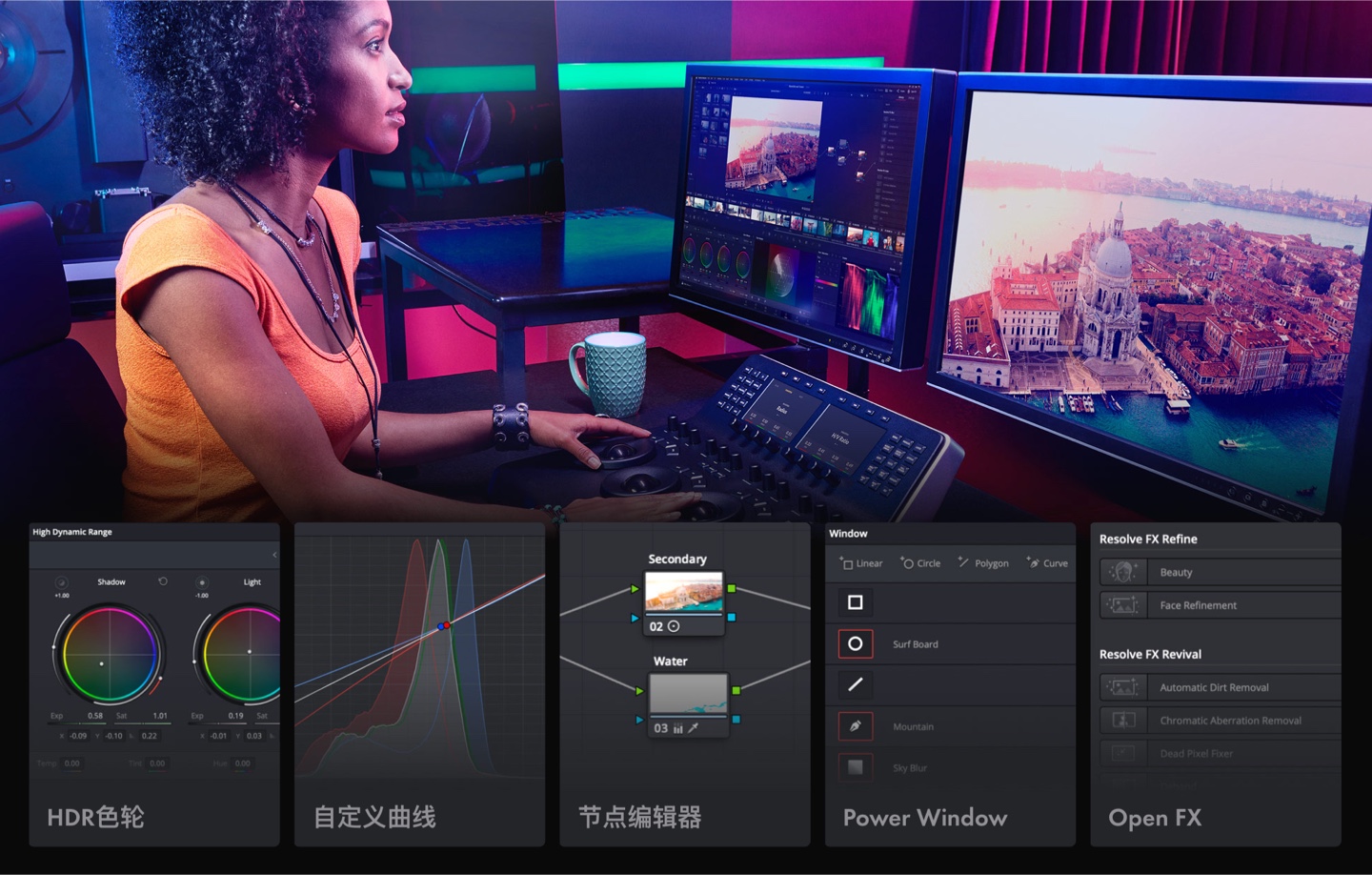Click the qualifier eyedropper icon on node 03
The image size is (1372, 875).
click(694, 728)
